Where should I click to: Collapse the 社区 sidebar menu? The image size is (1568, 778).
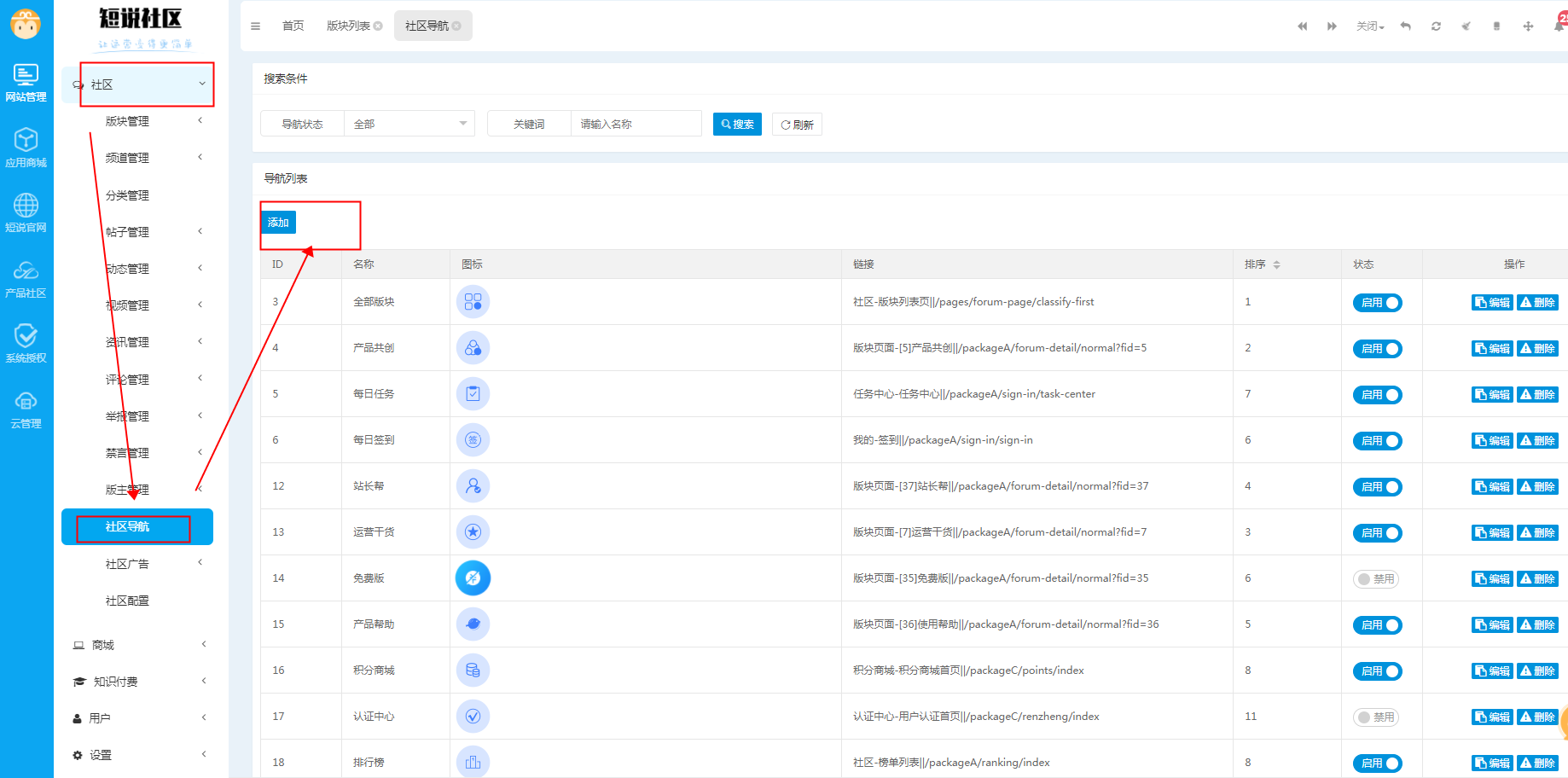click(x=137, y=84)
